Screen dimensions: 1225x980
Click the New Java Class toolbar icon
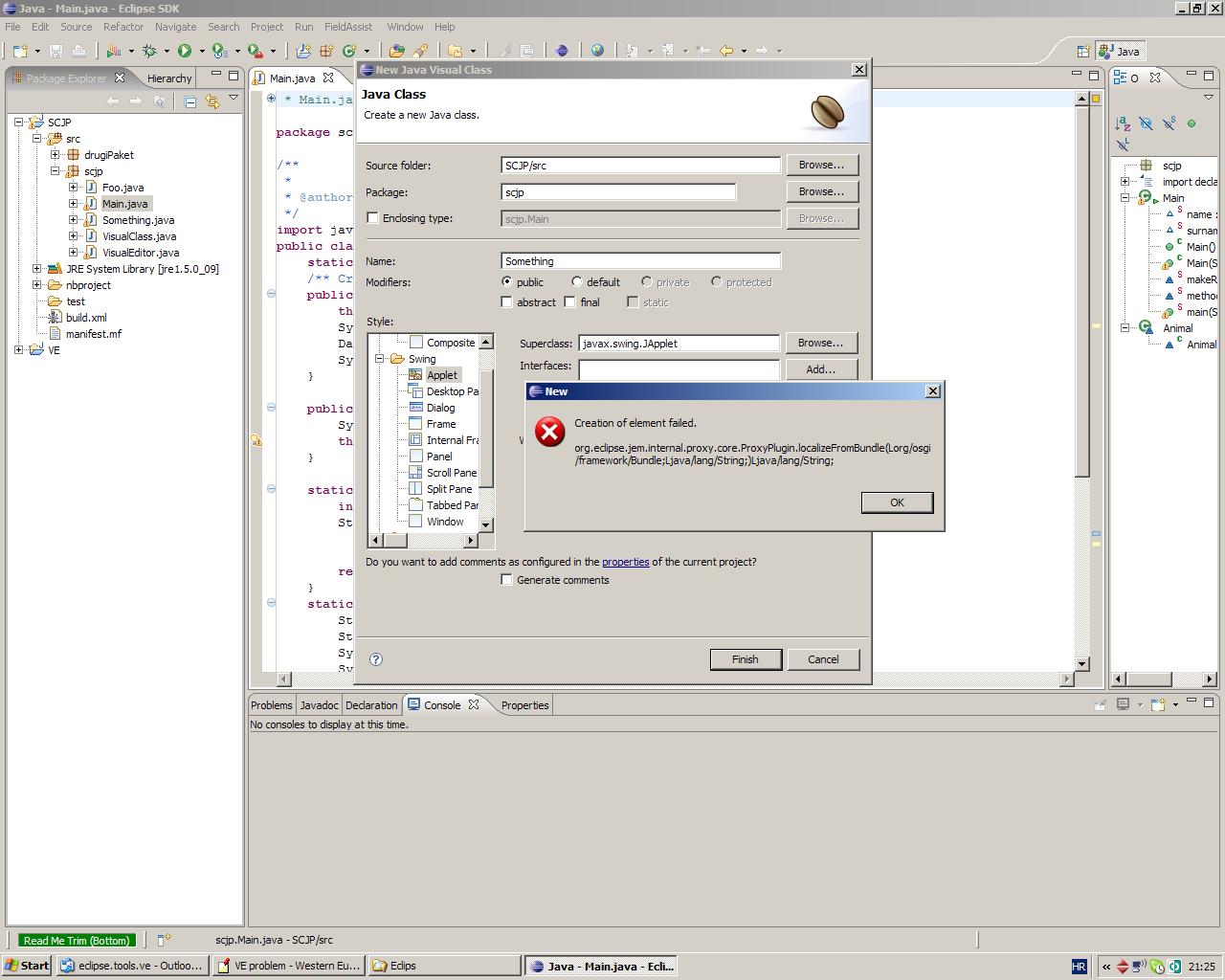(x=349, y=51)
